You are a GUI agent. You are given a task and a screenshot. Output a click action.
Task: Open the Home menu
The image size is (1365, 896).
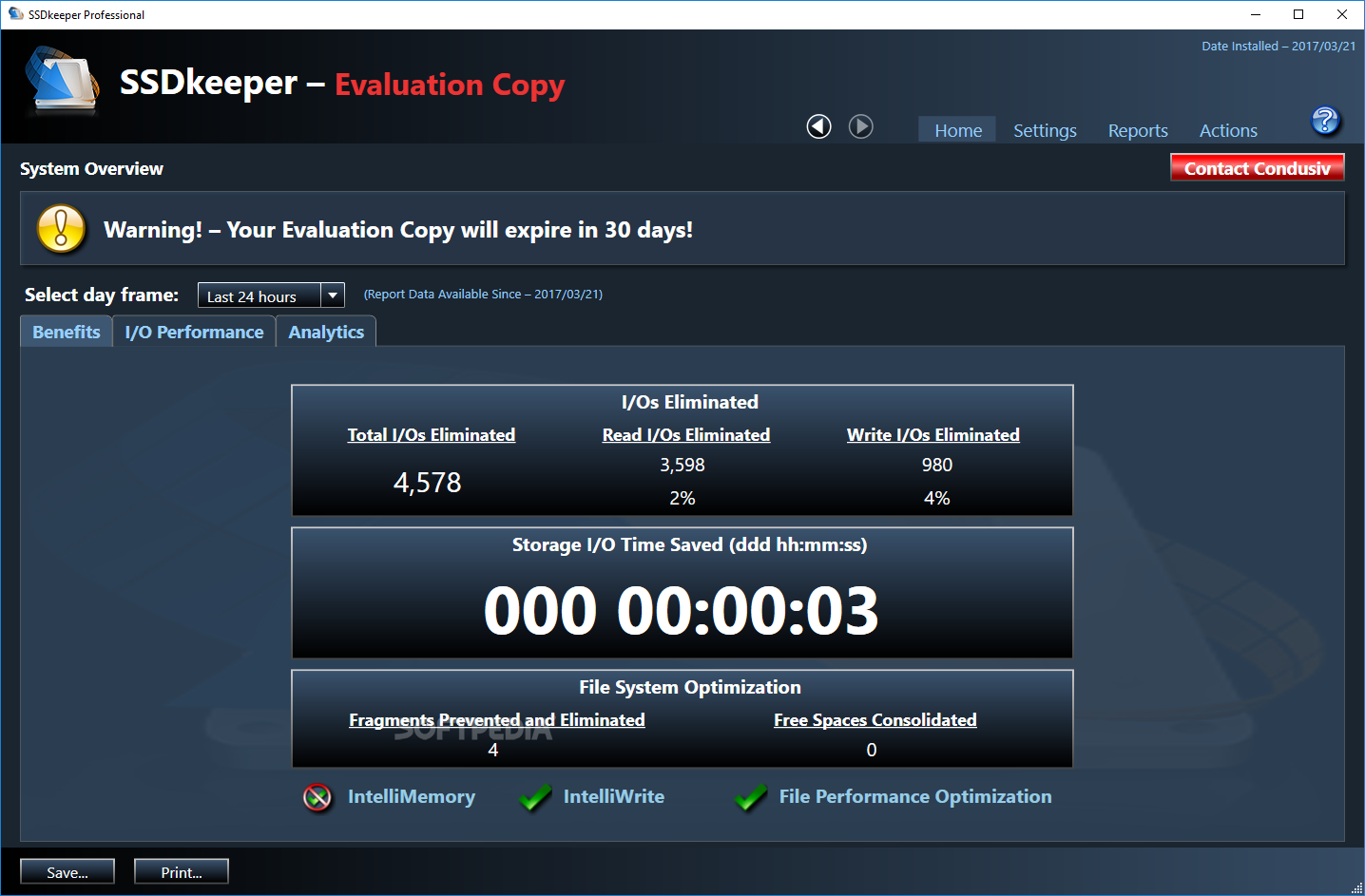coord(957,130)
